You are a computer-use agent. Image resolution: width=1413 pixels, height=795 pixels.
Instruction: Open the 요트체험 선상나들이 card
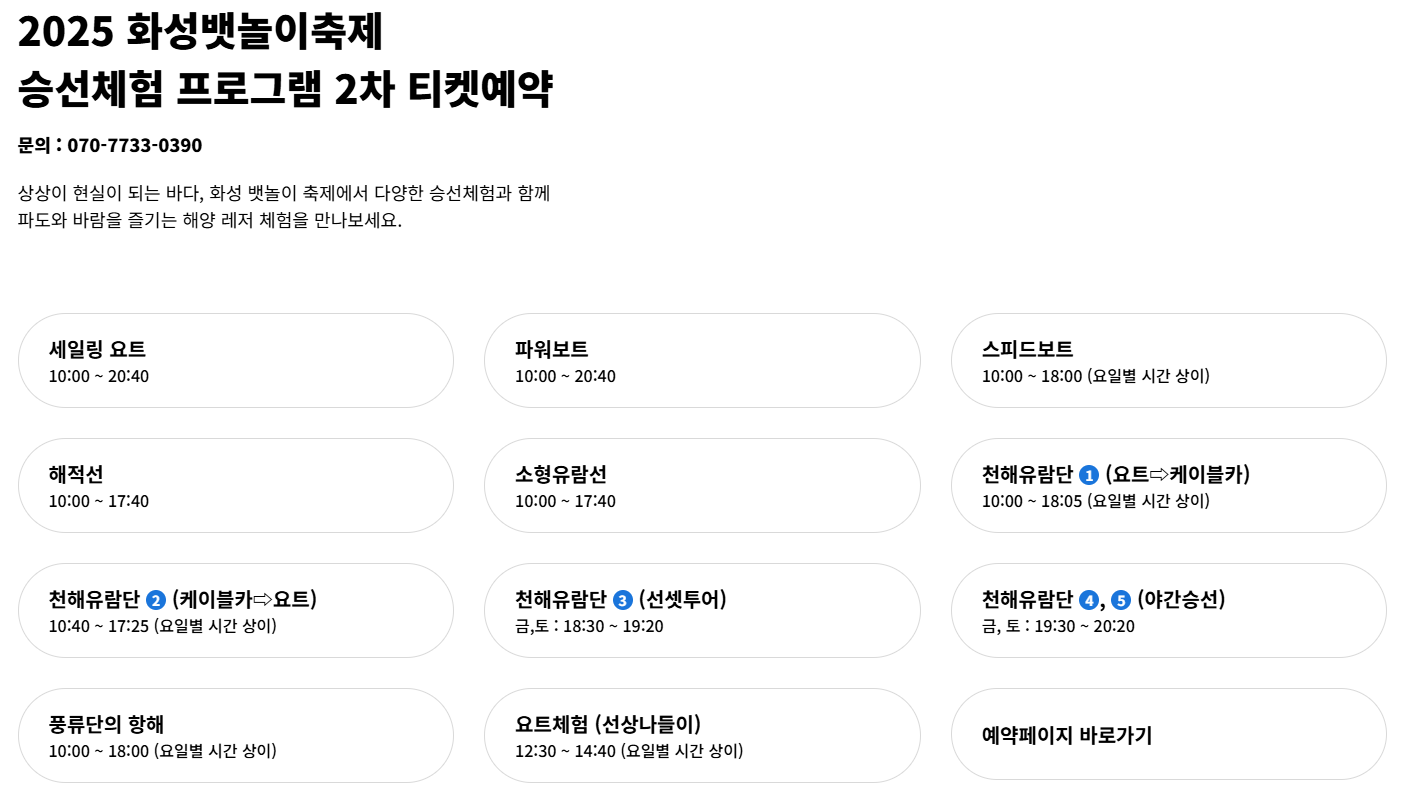[703, 734]
